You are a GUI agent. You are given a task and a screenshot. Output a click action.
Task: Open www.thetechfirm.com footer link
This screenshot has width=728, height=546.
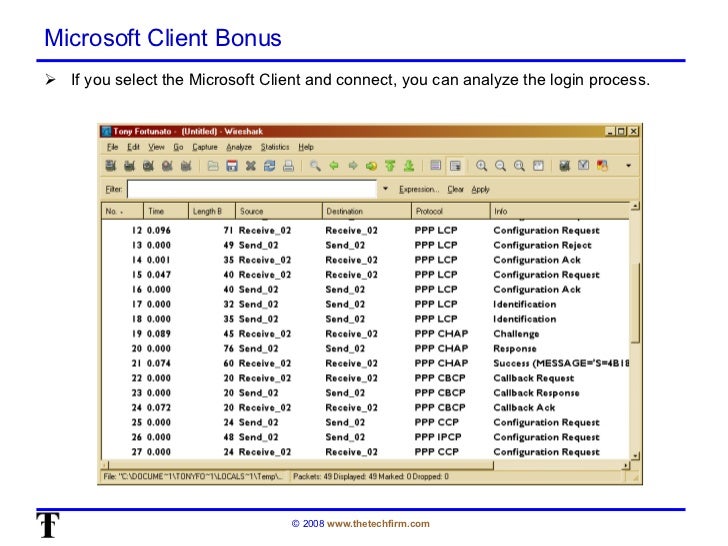378,524
